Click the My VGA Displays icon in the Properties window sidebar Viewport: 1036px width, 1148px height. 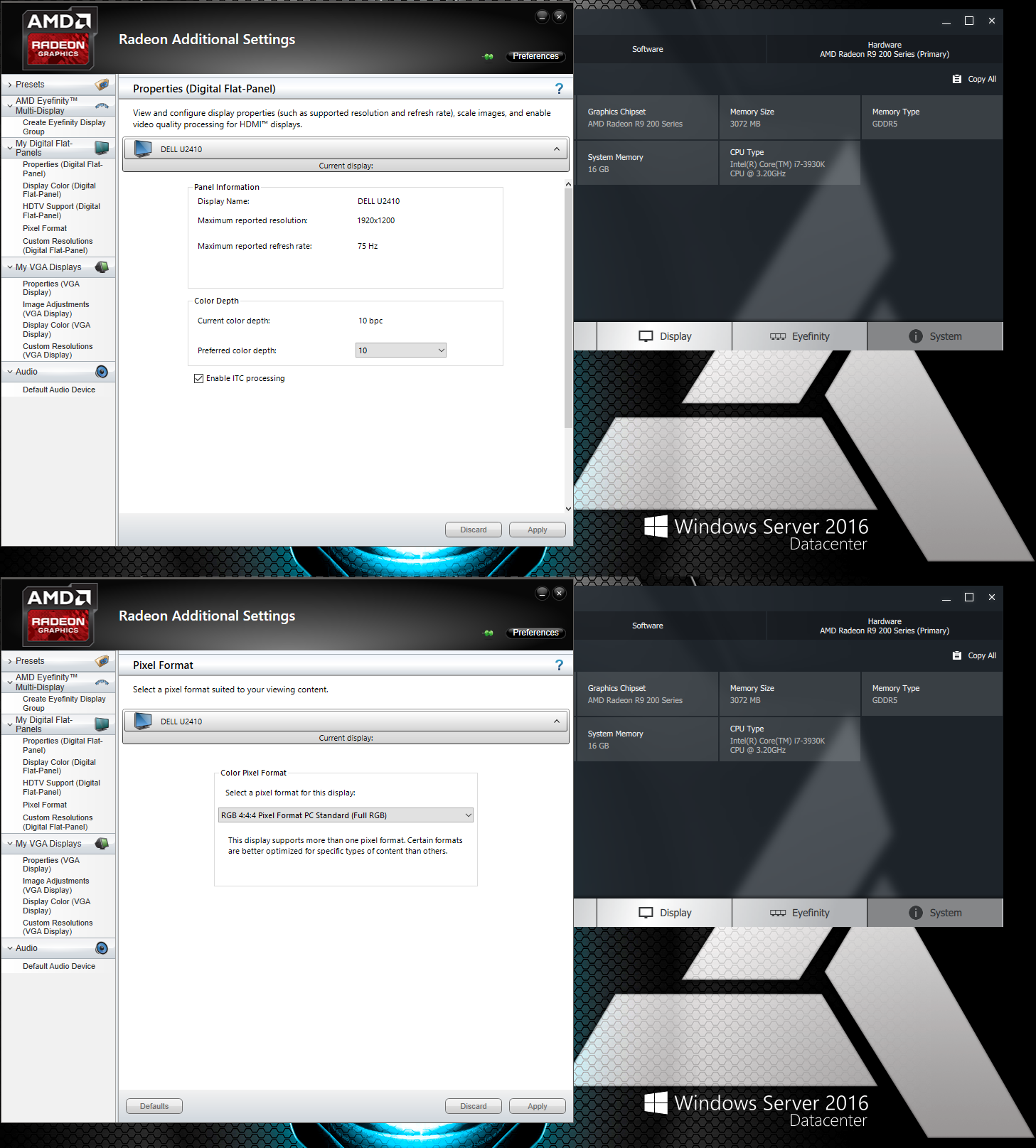coord(102,267)
